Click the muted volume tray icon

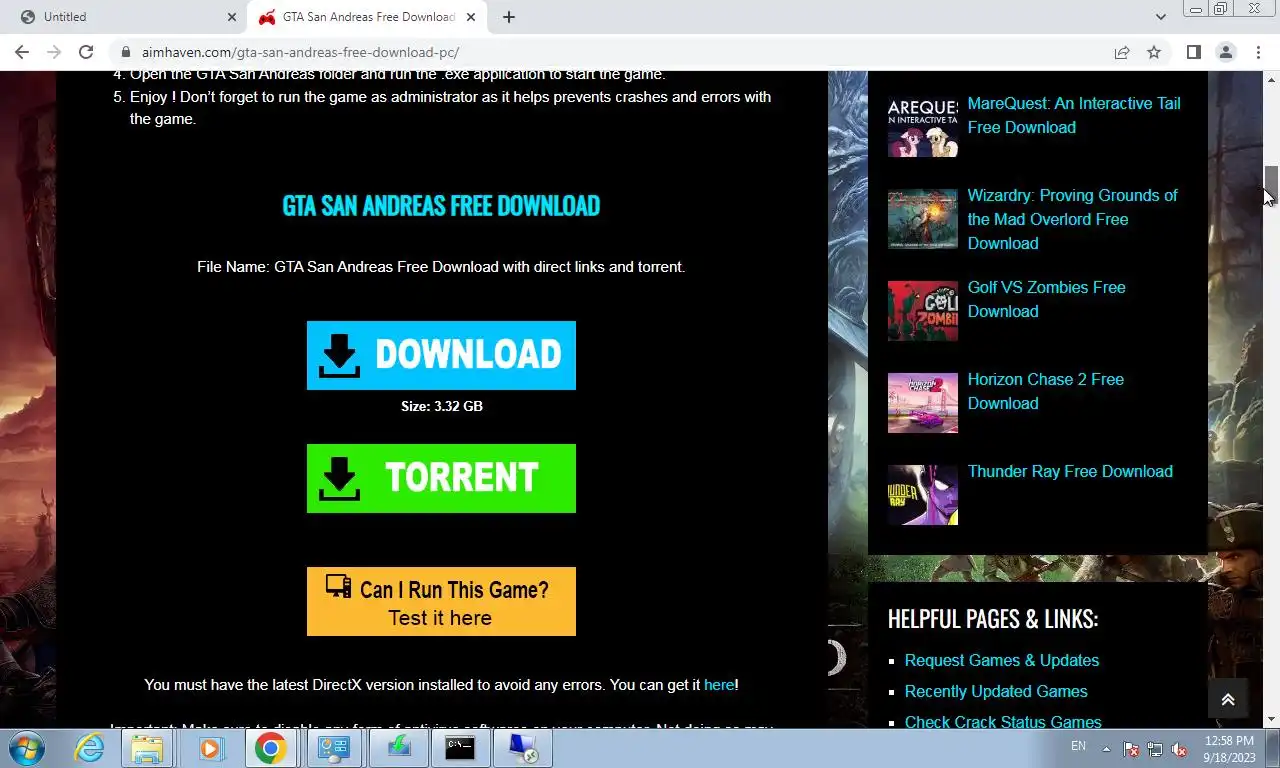pos(1179,749)
